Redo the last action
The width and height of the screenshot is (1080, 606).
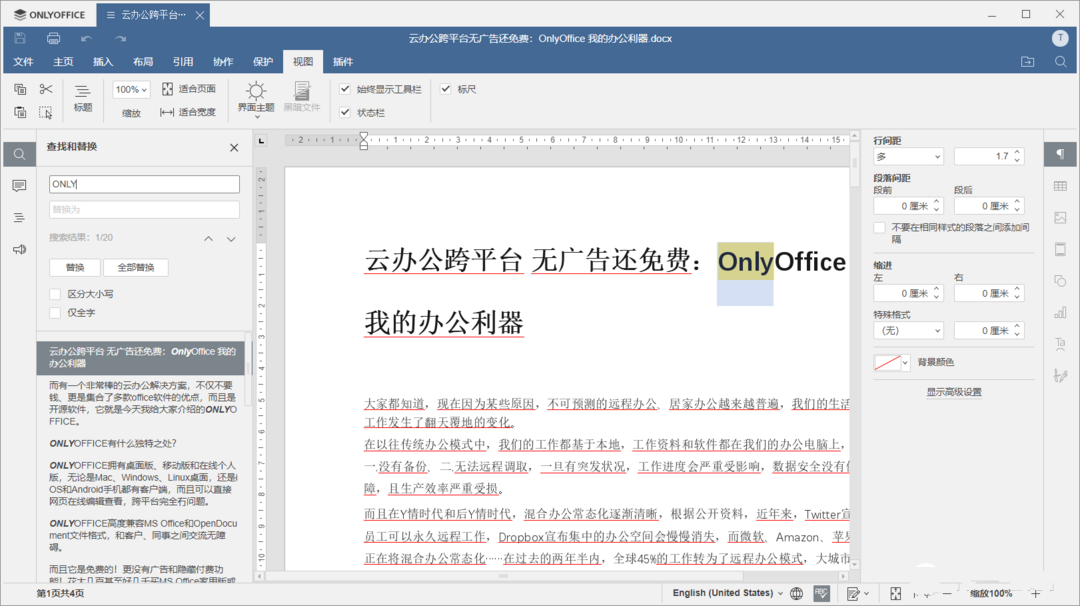point(121,39)
